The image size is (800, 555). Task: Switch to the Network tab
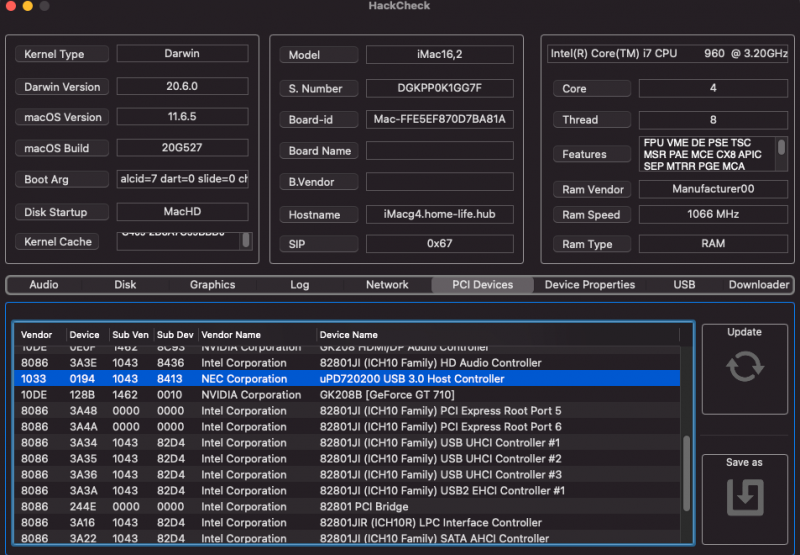pyautogui.click(x=387, y=285)
